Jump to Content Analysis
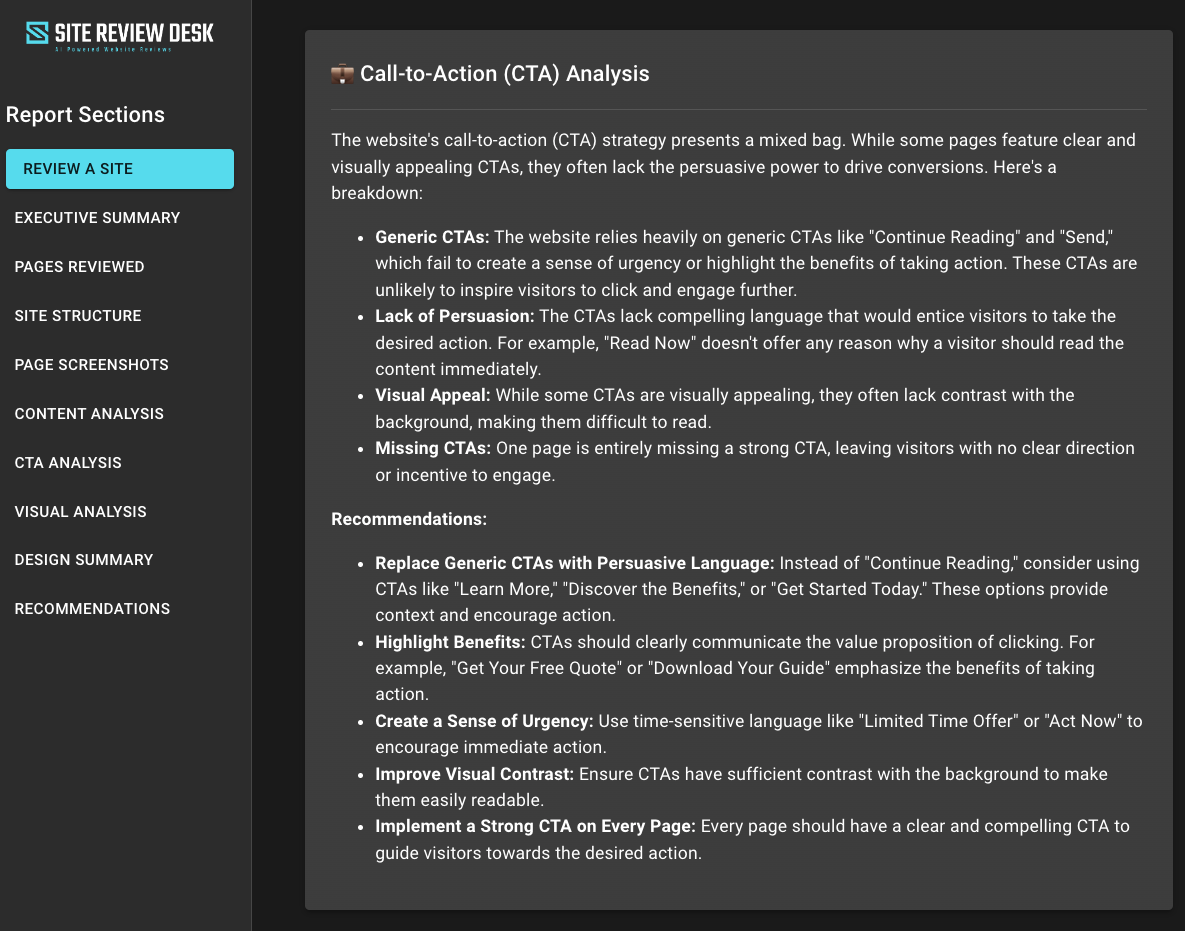1185x931 pixels. [89, 414]
